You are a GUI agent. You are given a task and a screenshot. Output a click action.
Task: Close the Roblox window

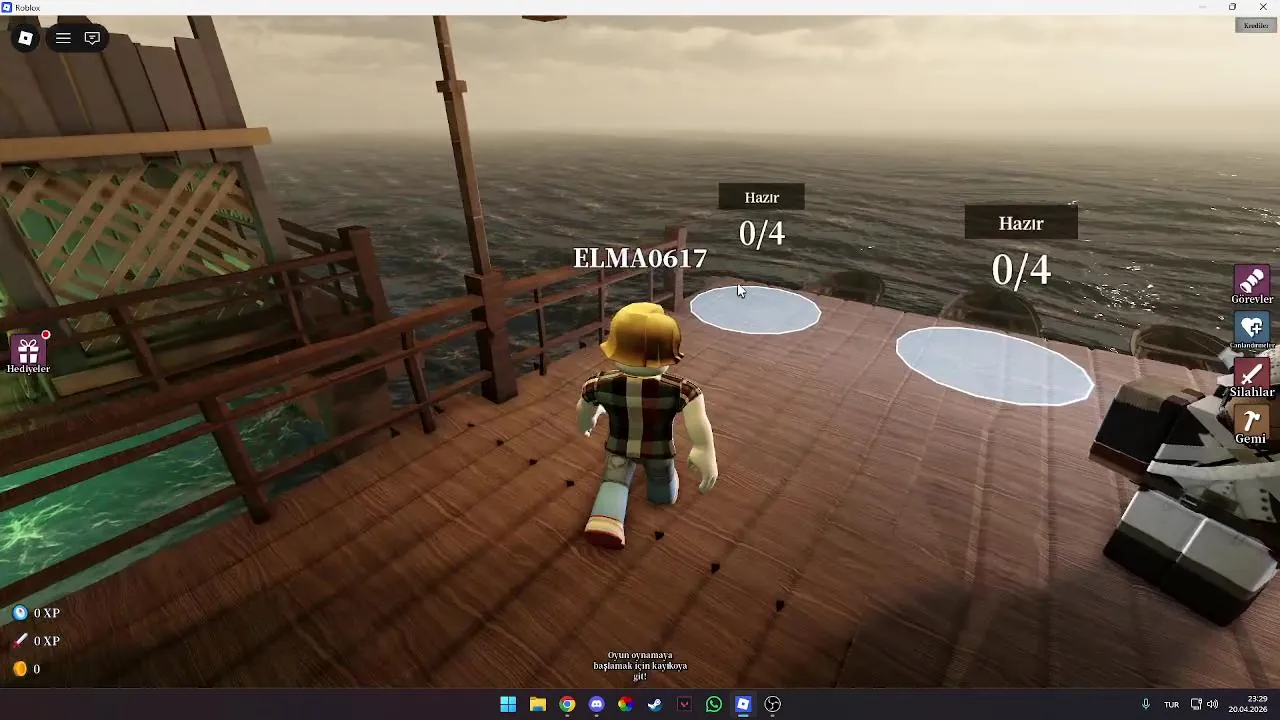coord(1263,7)
